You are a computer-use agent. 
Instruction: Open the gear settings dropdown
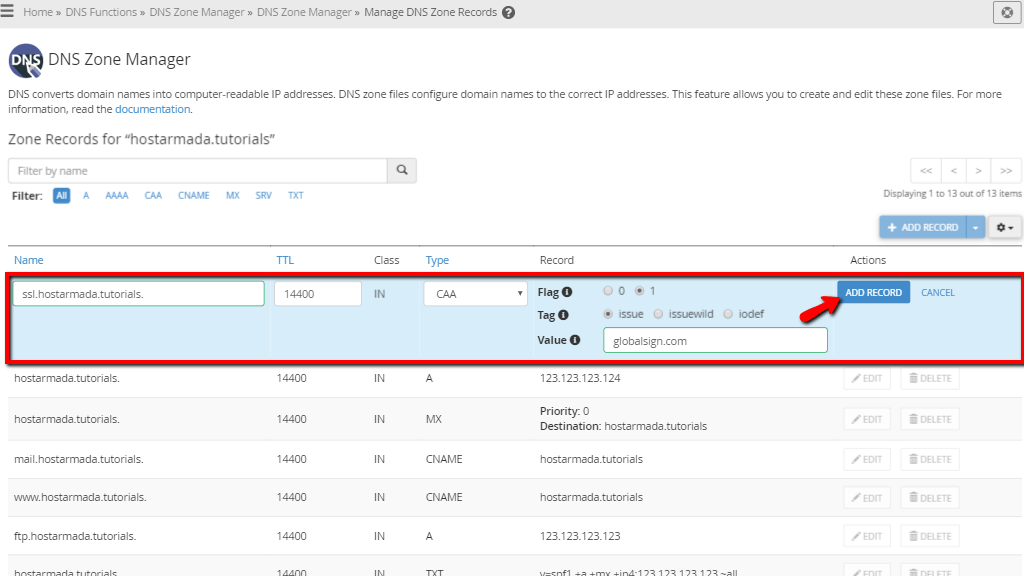point(1004,227)
